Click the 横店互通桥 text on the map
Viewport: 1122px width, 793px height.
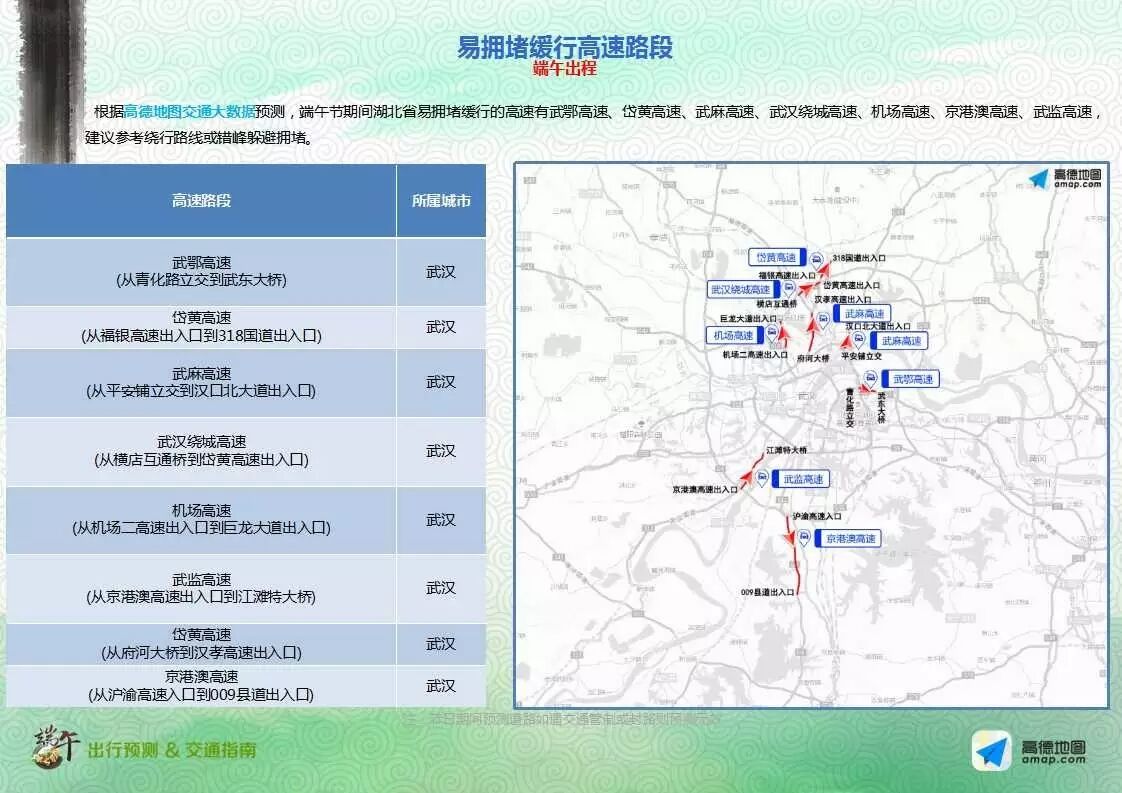coord(777,304)
